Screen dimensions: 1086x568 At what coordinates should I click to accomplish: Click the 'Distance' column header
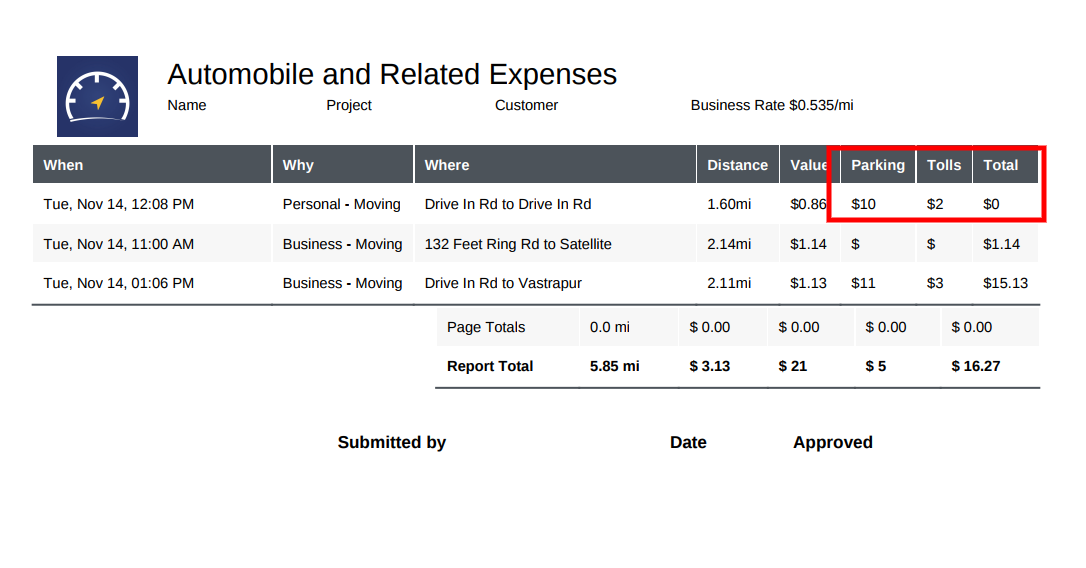(x=738, y=165)
